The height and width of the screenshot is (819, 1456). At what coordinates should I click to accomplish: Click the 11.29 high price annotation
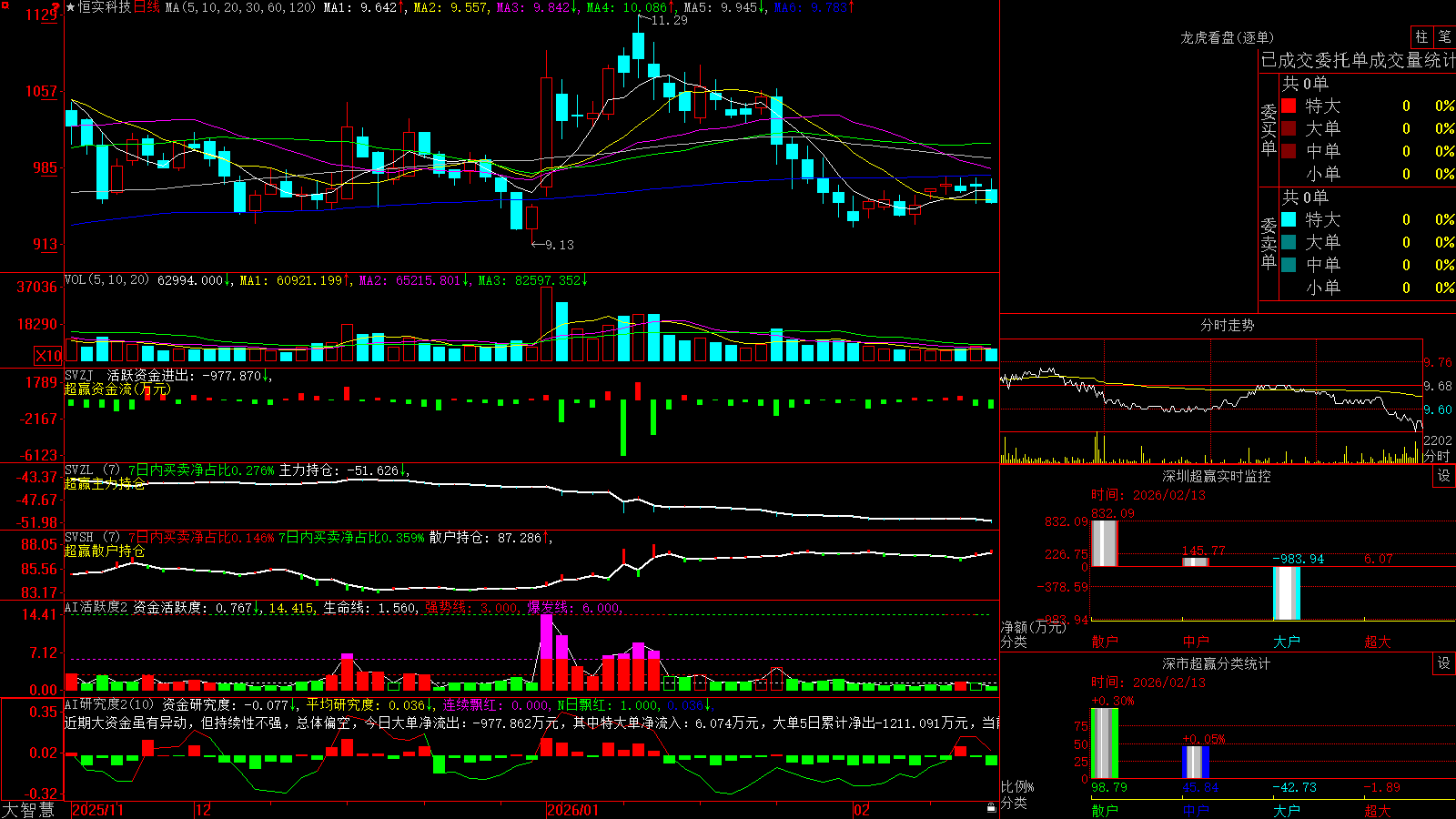coord(670,20)
